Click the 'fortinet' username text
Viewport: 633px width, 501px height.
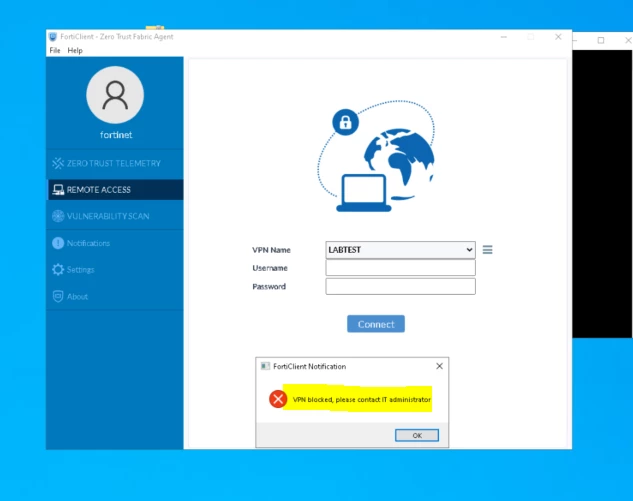tap(116, 135)
